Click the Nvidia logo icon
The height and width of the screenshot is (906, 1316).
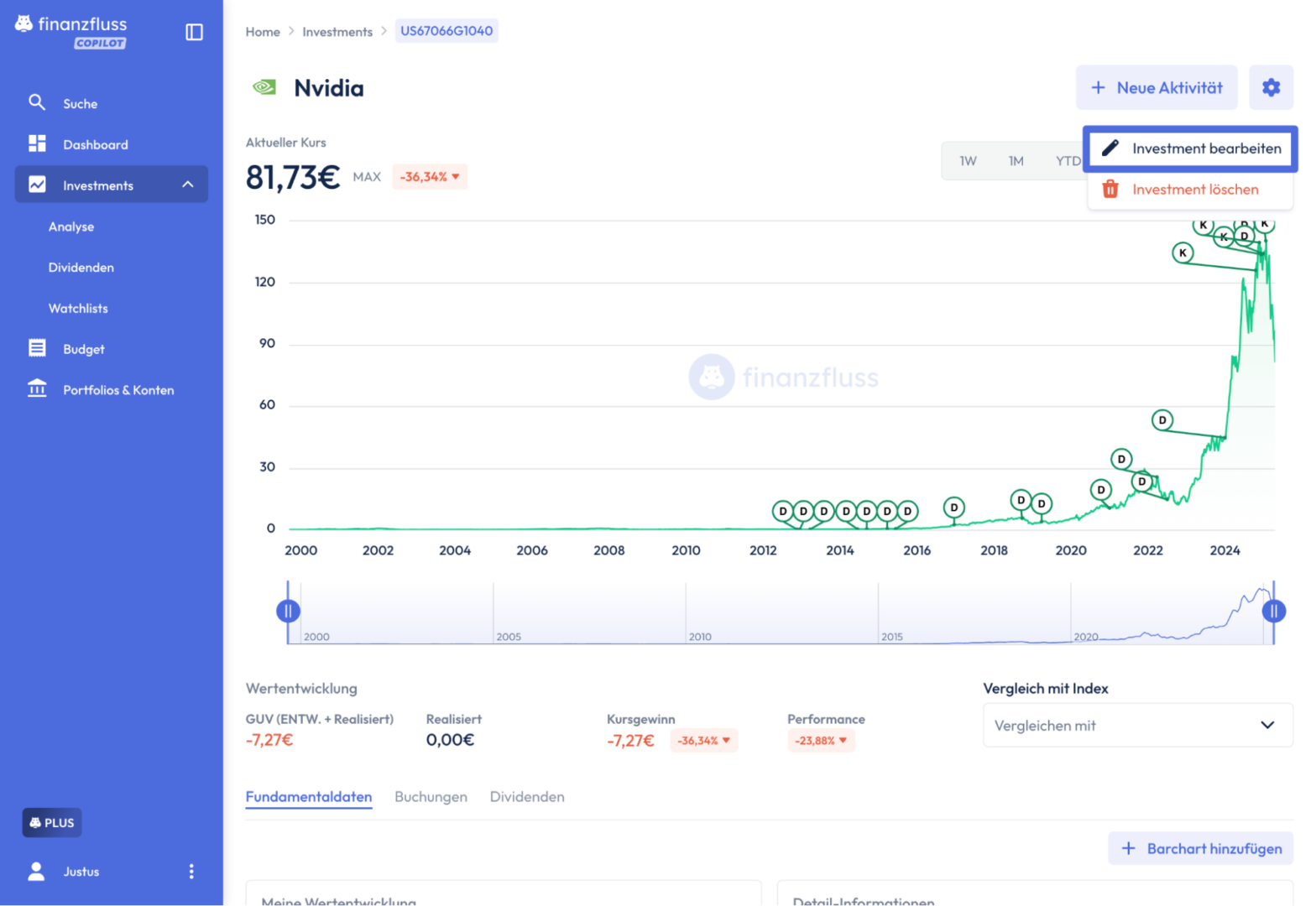[264, 87]
